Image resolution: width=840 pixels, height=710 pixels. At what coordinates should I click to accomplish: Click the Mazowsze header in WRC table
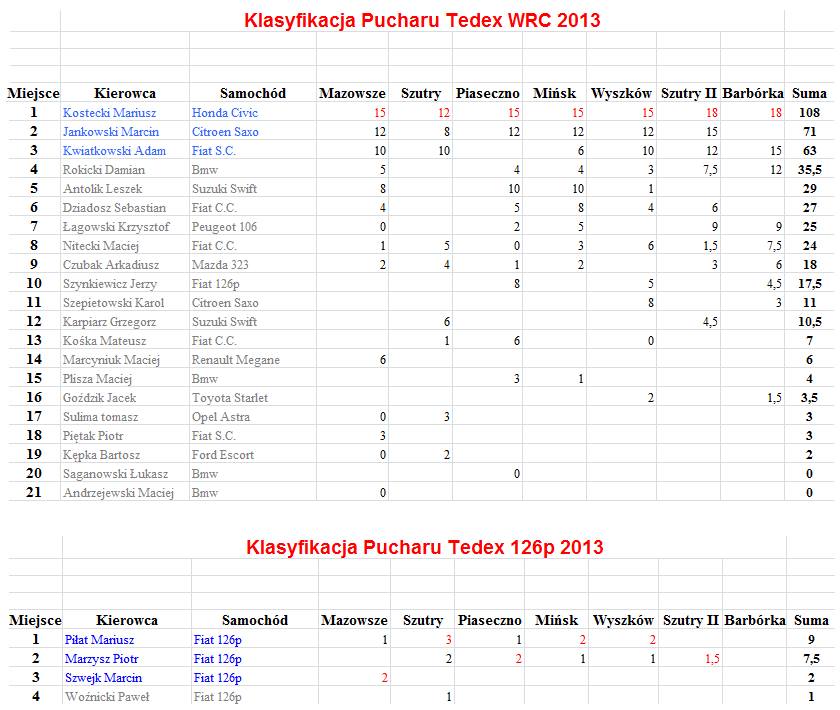point(352,93)
